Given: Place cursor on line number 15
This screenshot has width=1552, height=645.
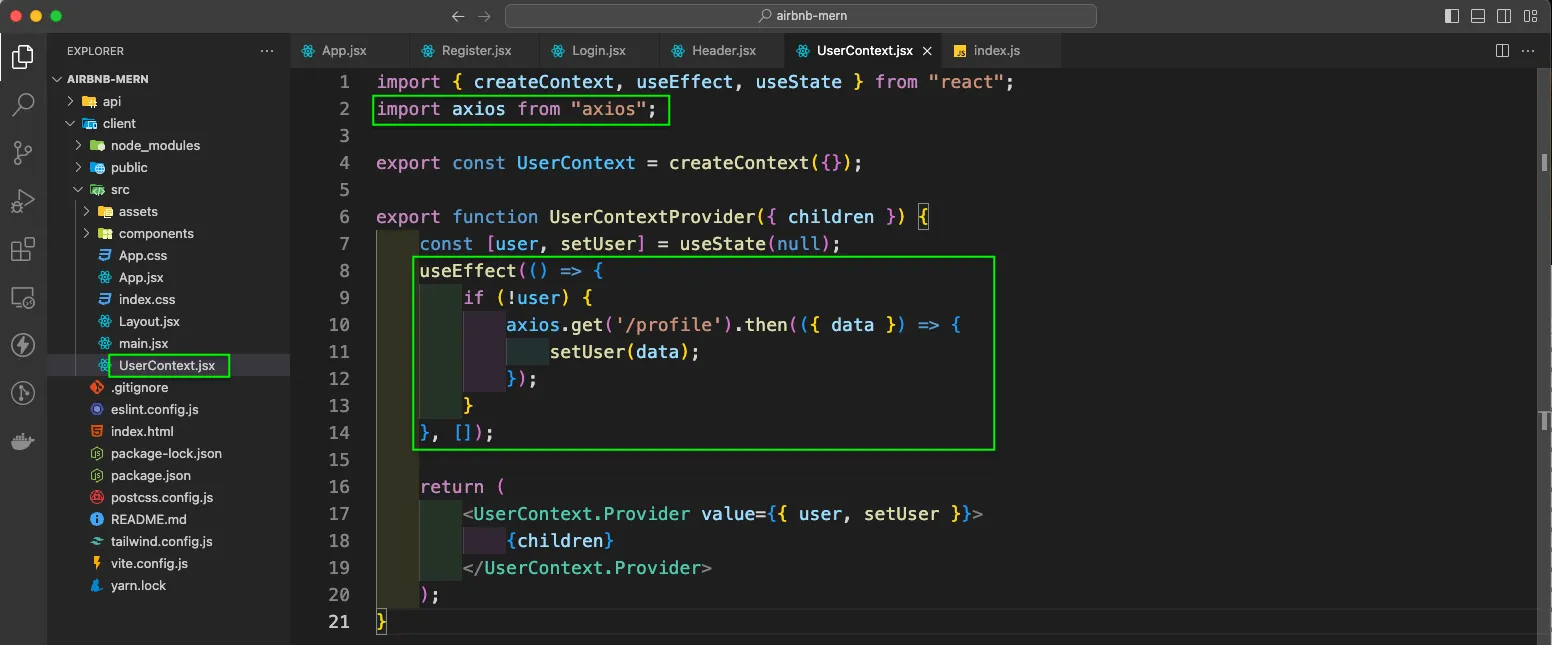Looking at the screenshot, I should tap(339, 460).
